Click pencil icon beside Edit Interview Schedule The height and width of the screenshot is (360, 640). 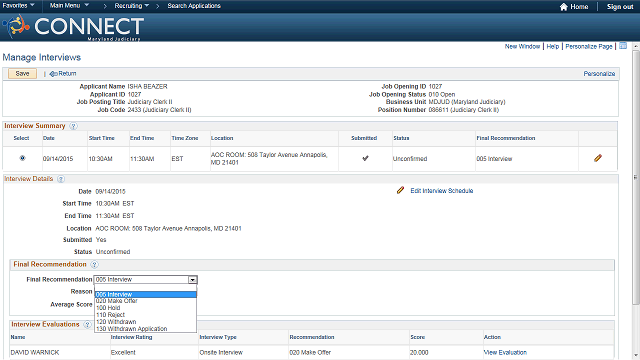(x=400, y=190)
